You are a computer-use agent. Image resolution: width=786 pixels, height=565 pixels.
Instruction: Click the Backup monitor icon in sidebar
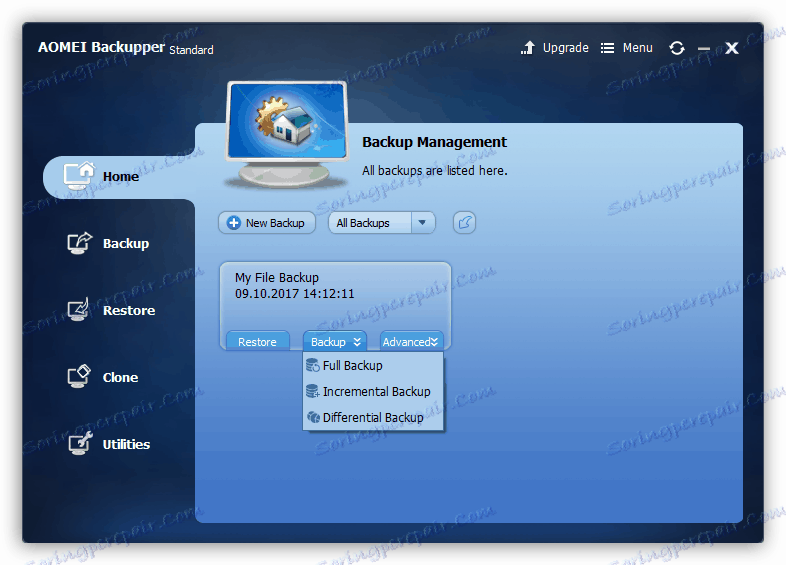click(x=80, y=243)
